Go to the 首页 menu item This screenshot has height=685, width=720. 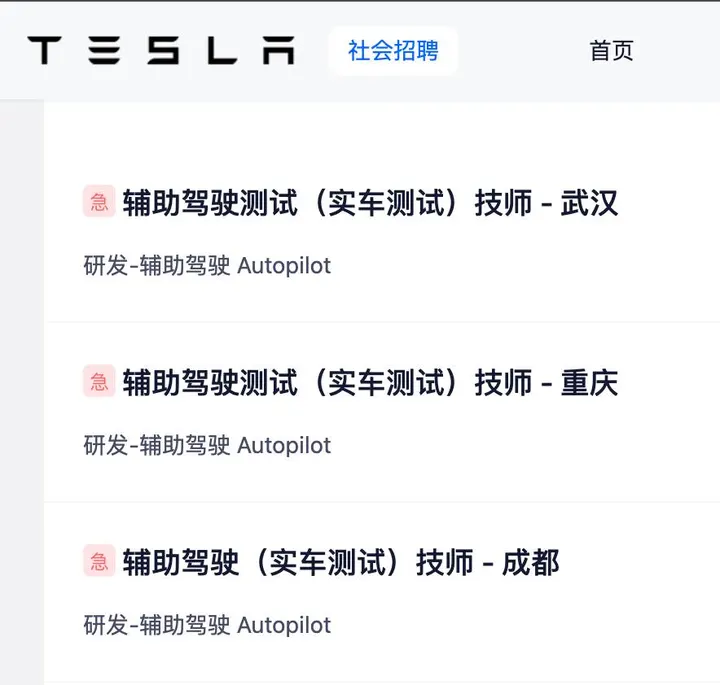(612, 51)
